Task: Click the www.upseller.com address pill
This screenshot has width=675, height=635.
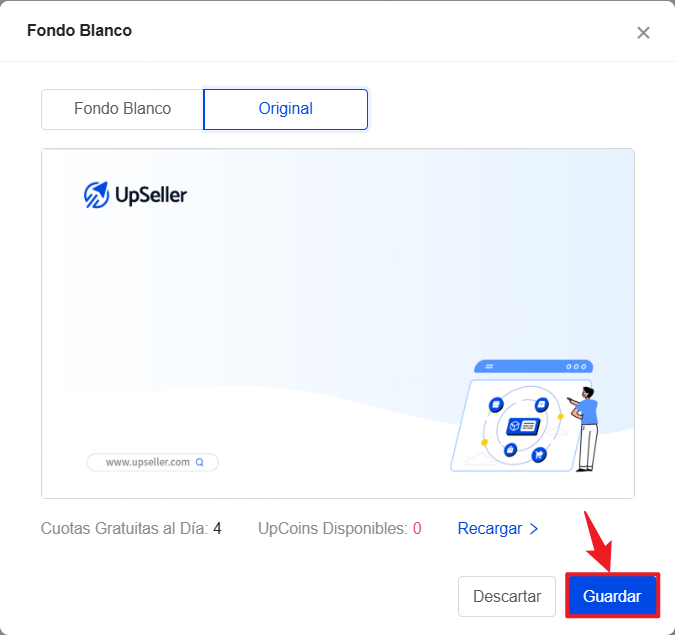Action: (x=150, y=463)
